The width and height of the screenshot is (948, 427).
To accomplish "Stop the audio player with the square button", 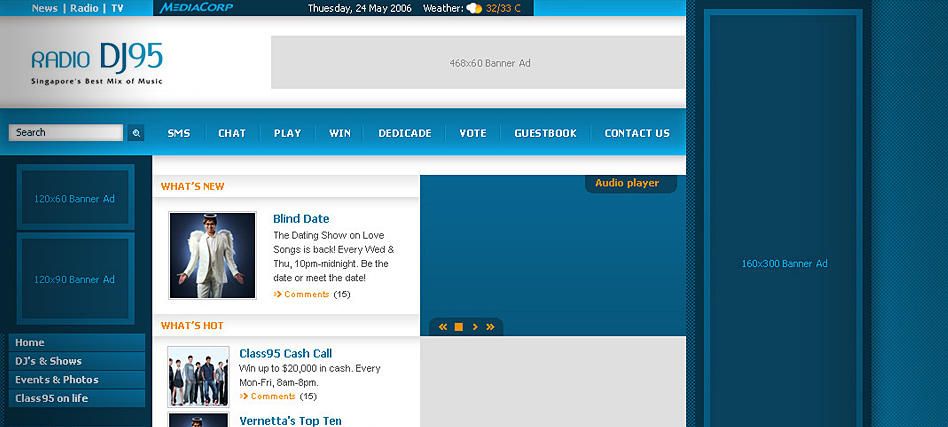I will pos(459,327).
